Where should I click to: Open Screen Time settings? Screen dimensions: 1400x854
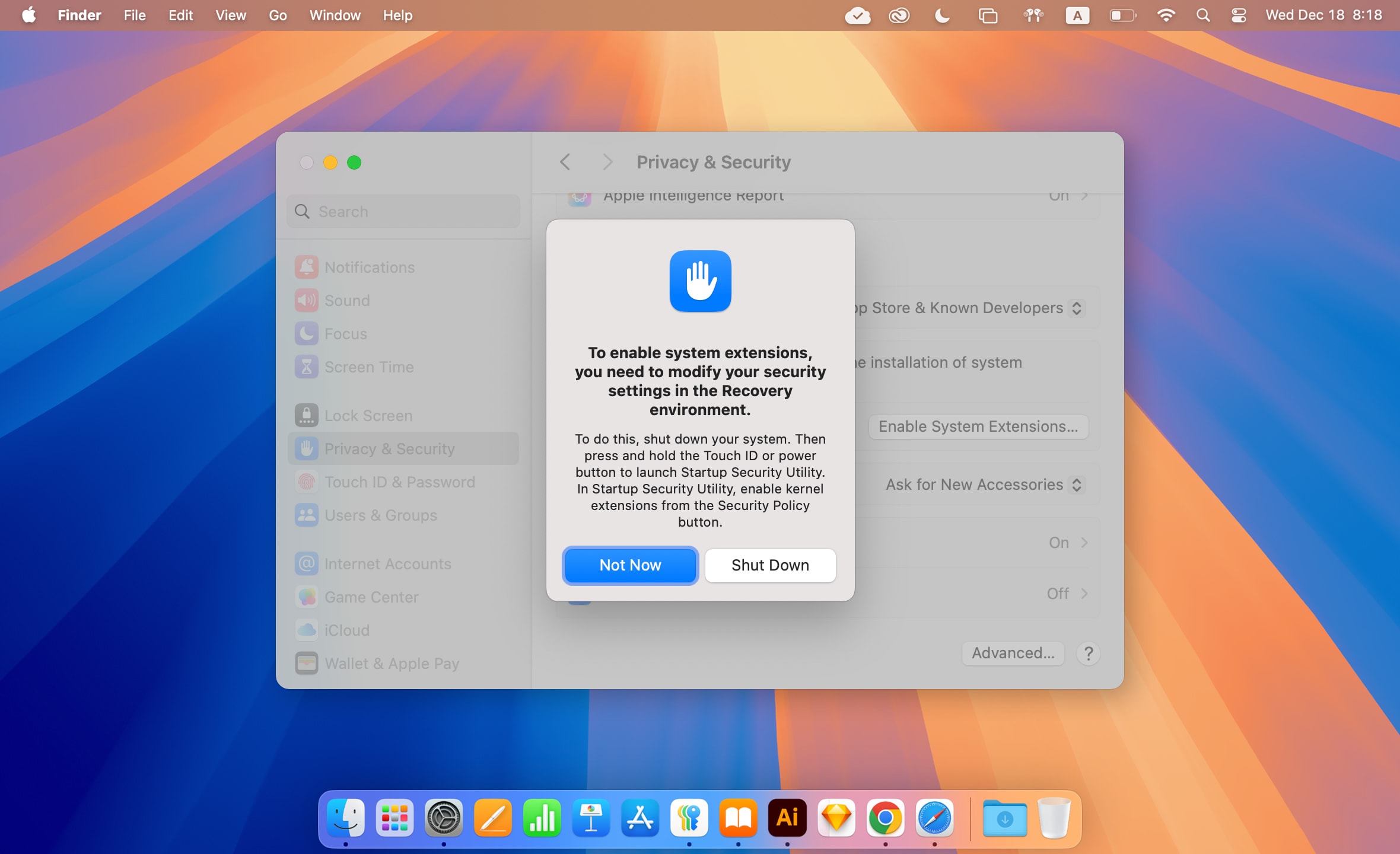(x=368, y=367)
